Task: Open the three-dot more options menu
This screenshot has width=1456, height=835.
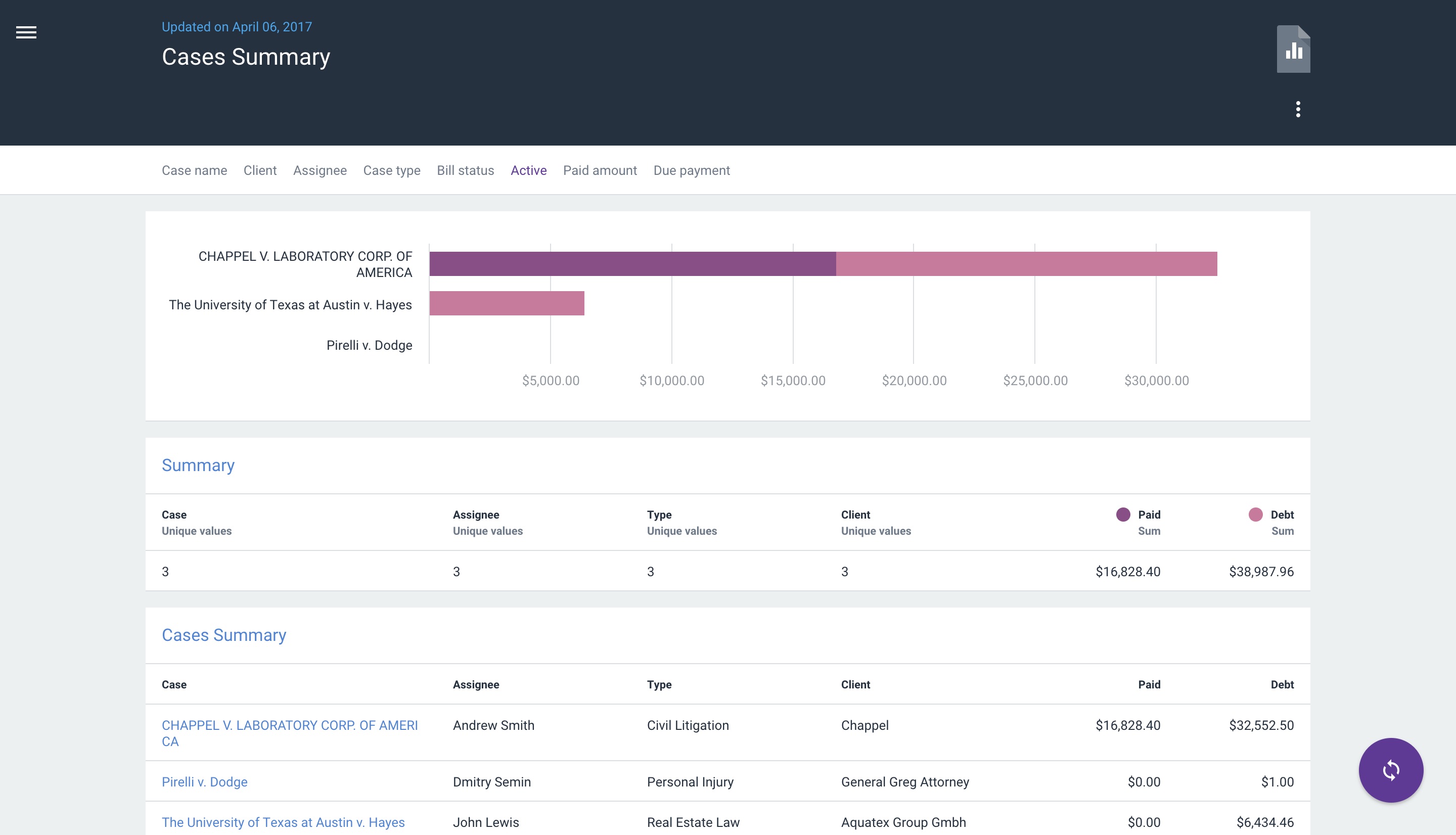Action: [1298, 109]
